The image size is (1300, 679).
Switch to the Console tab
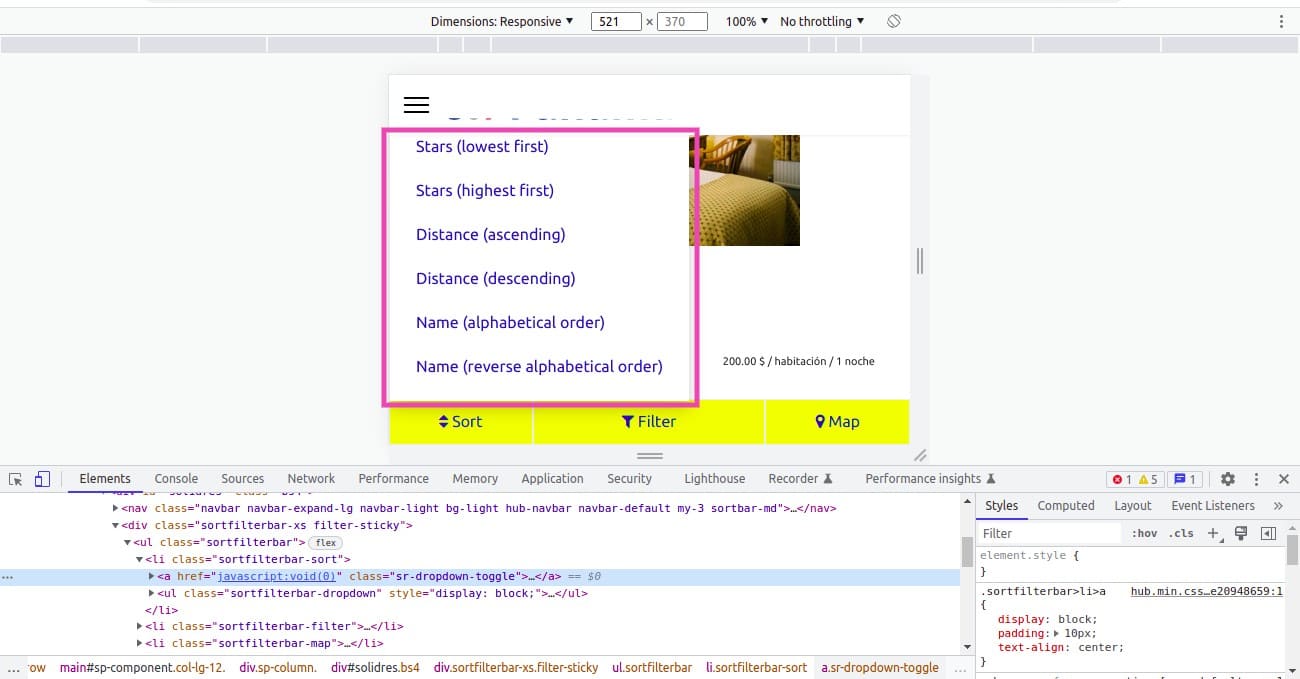(176, 479)
